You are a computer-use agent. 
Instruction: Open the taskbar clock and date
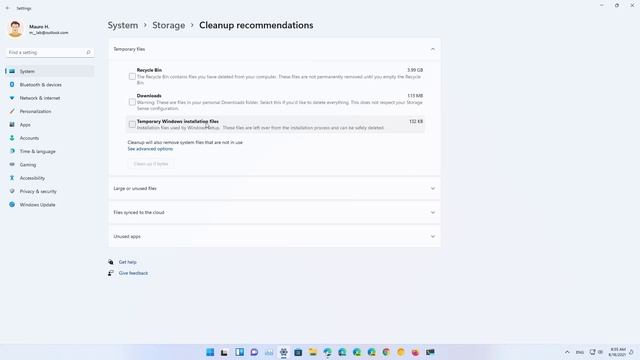[617, 352]
